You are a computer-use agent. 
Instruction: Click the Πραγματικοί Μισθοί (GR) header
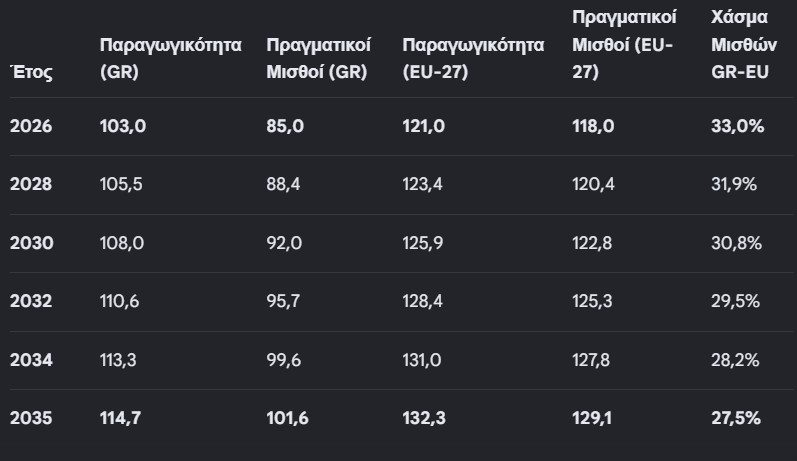coord(318,58)
